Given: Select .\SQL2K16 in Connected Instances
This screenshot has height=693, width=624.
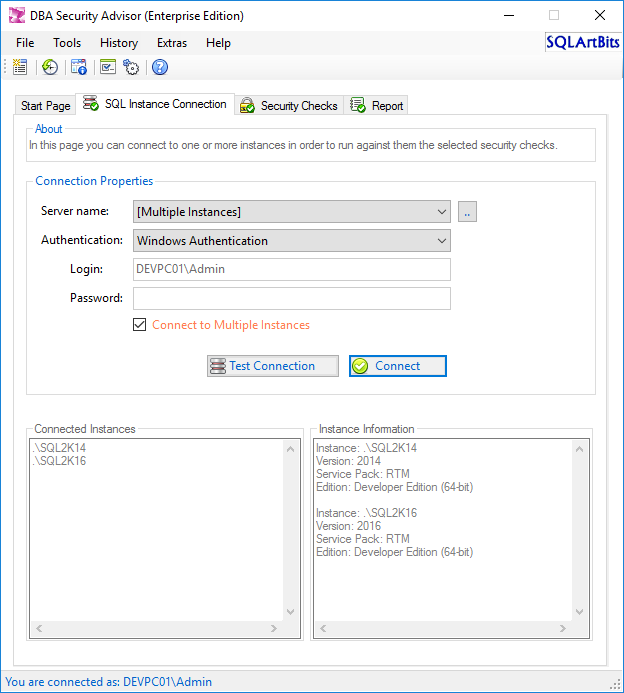Looking at the screenshot, I should tap(59, 461).
